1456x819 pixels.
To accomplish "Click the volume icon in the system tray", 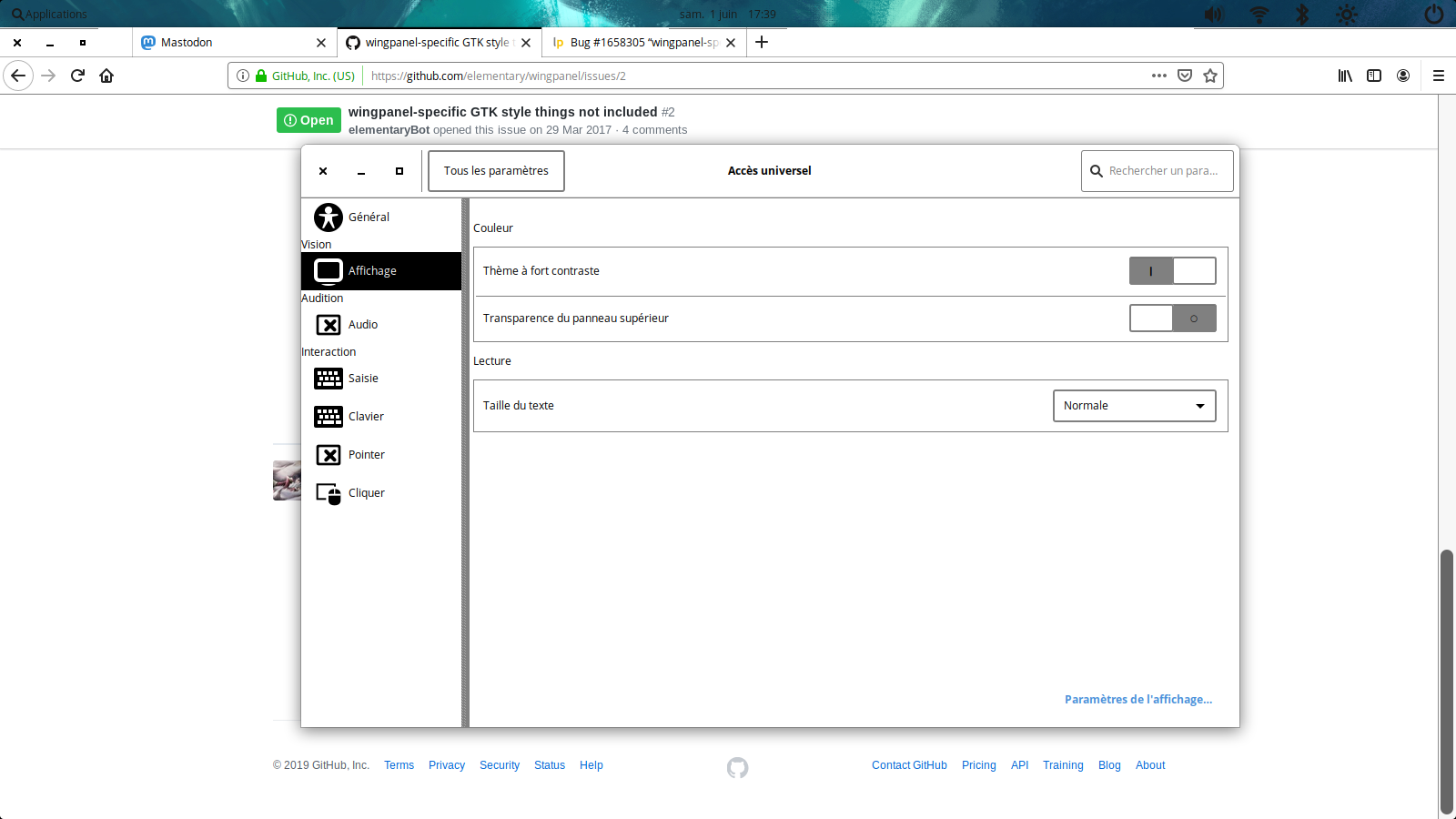I will coord(1213,14).
